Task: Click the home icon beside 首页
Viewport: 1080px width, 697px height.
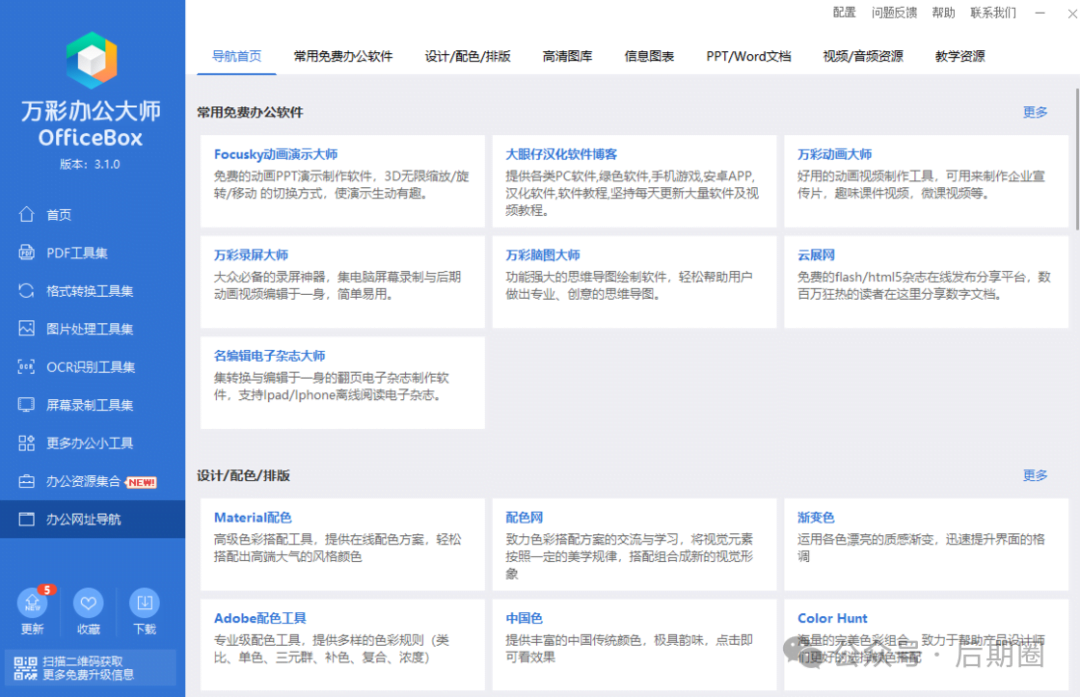Action: coord(26,214)
